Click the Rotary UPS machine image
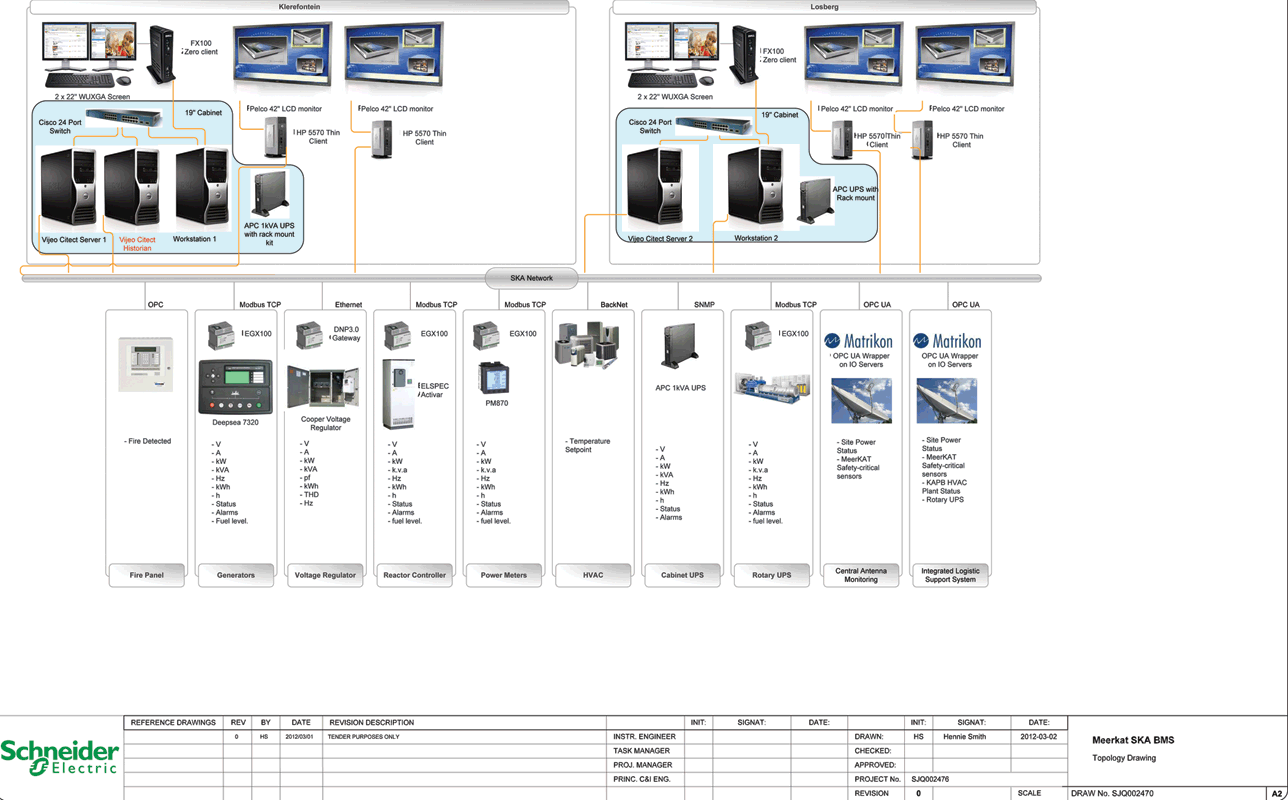The width and height of the screenshot is (1288, 800). [x=772, y=385]
